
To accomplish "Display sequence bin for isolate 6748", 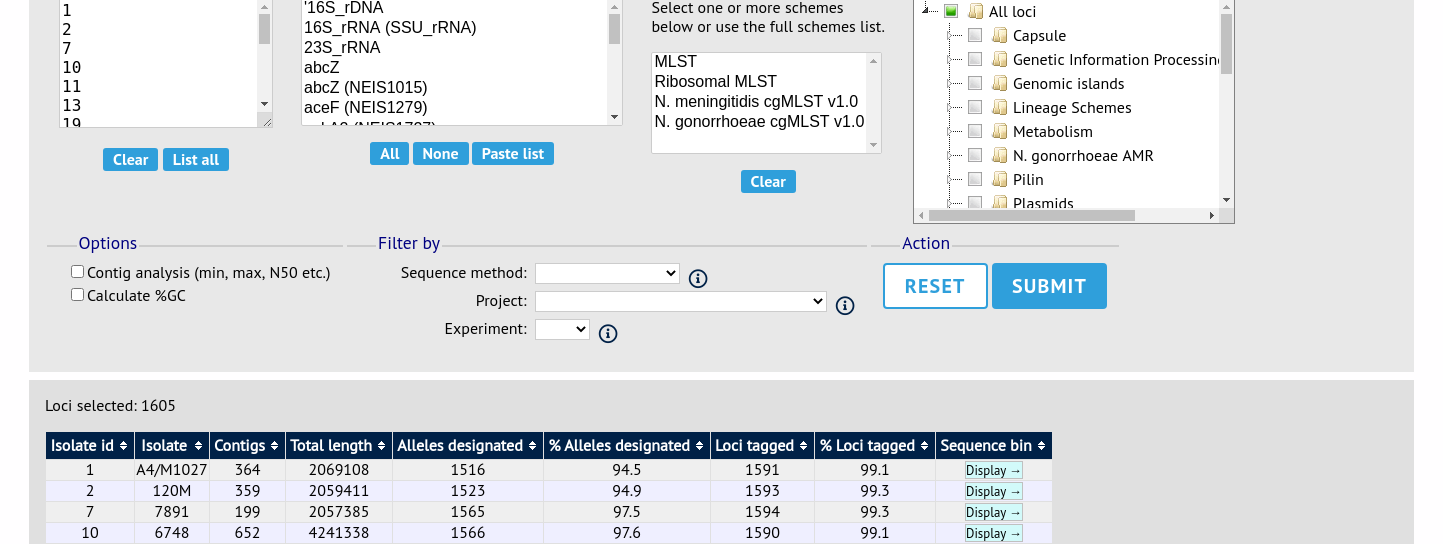I will click(x=994, y=534).
